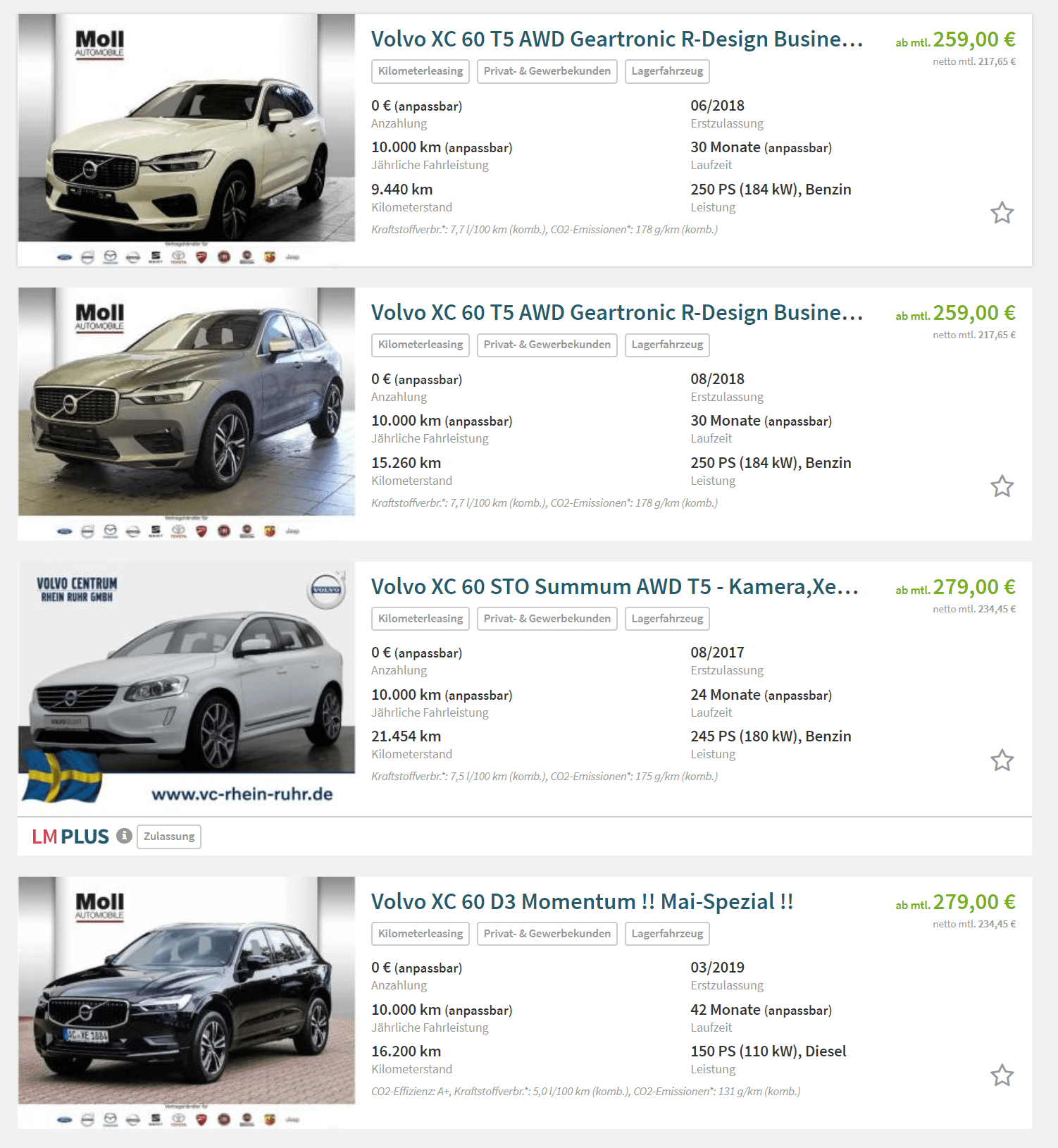Open the 08/2018 Volvo XC 60 T5 title
Image resolution: width=1058 pixels, height=1148 pixels.
pos(617,313)
